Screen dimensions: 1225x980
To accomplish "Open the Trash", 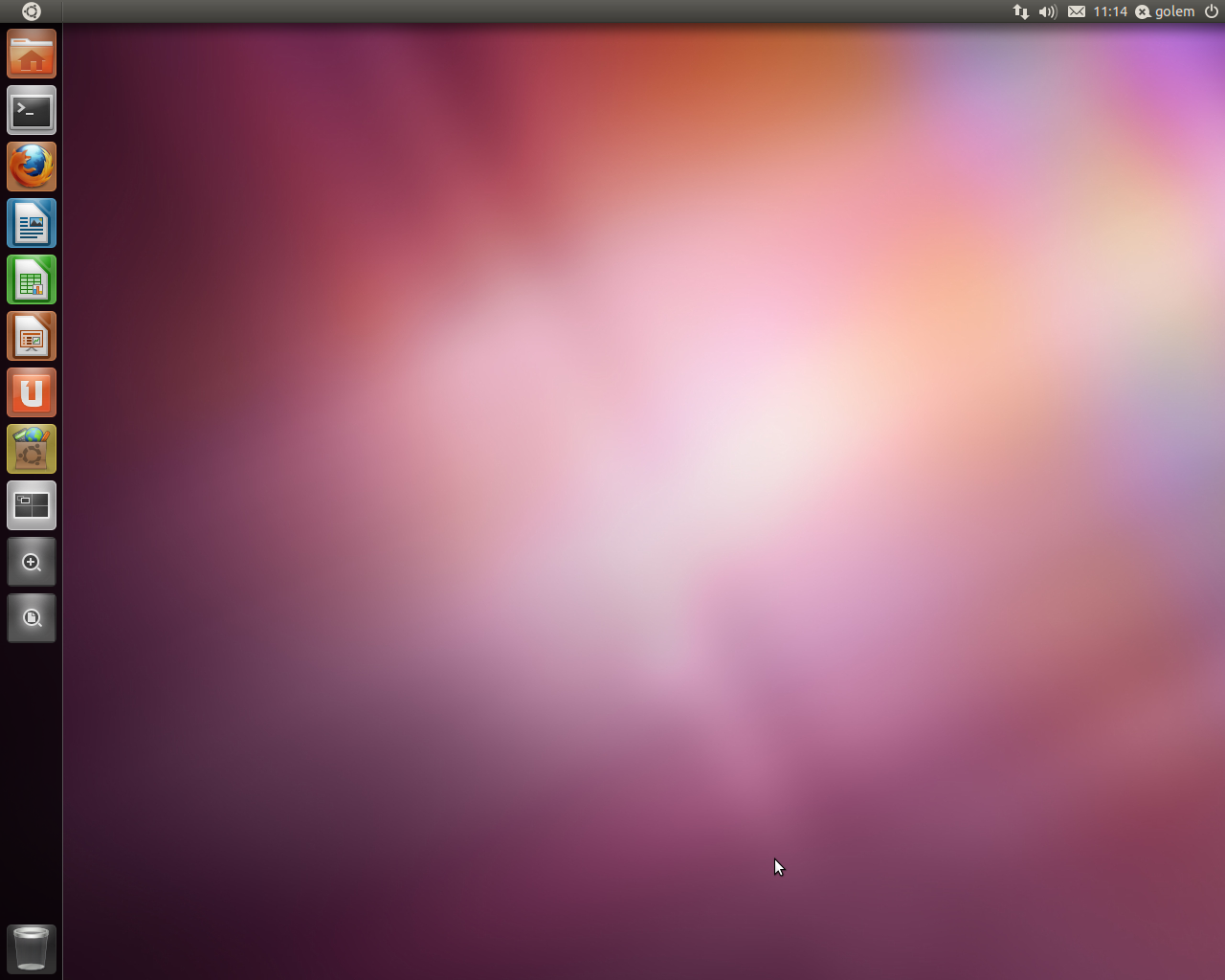I will click(32, 948).
